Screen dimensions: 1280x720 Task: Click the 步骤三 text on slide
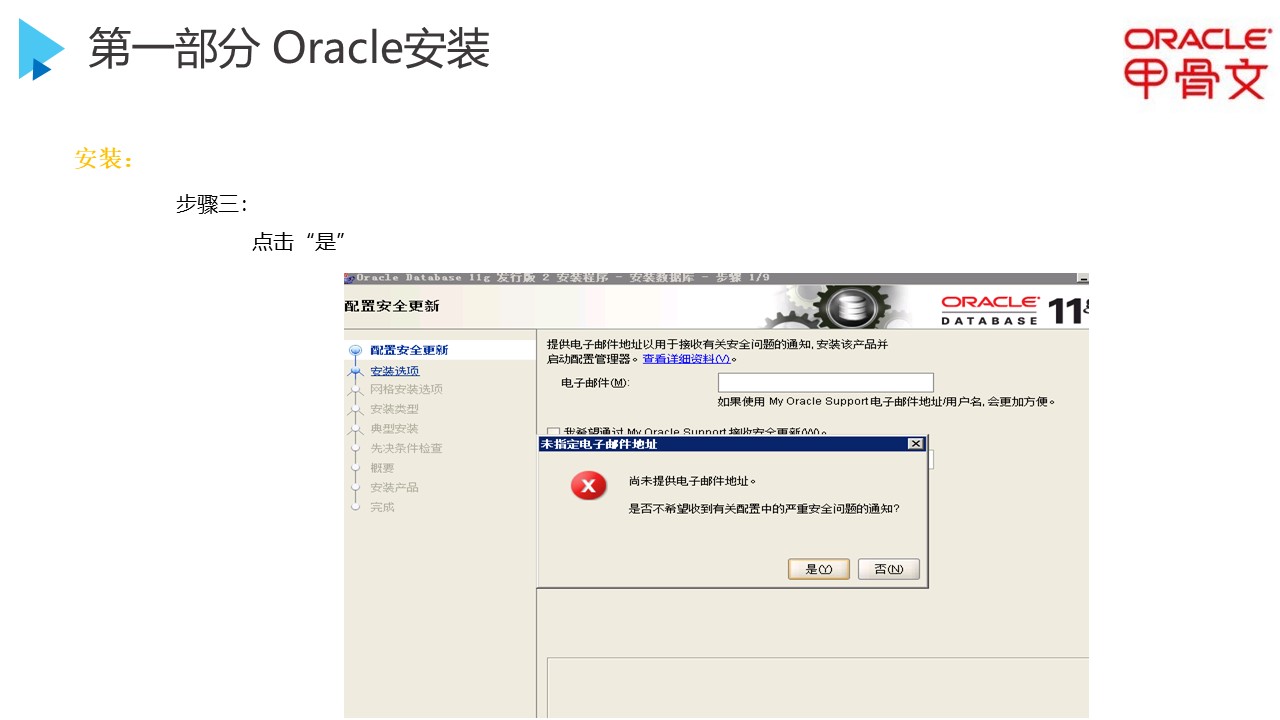point(211,204)
